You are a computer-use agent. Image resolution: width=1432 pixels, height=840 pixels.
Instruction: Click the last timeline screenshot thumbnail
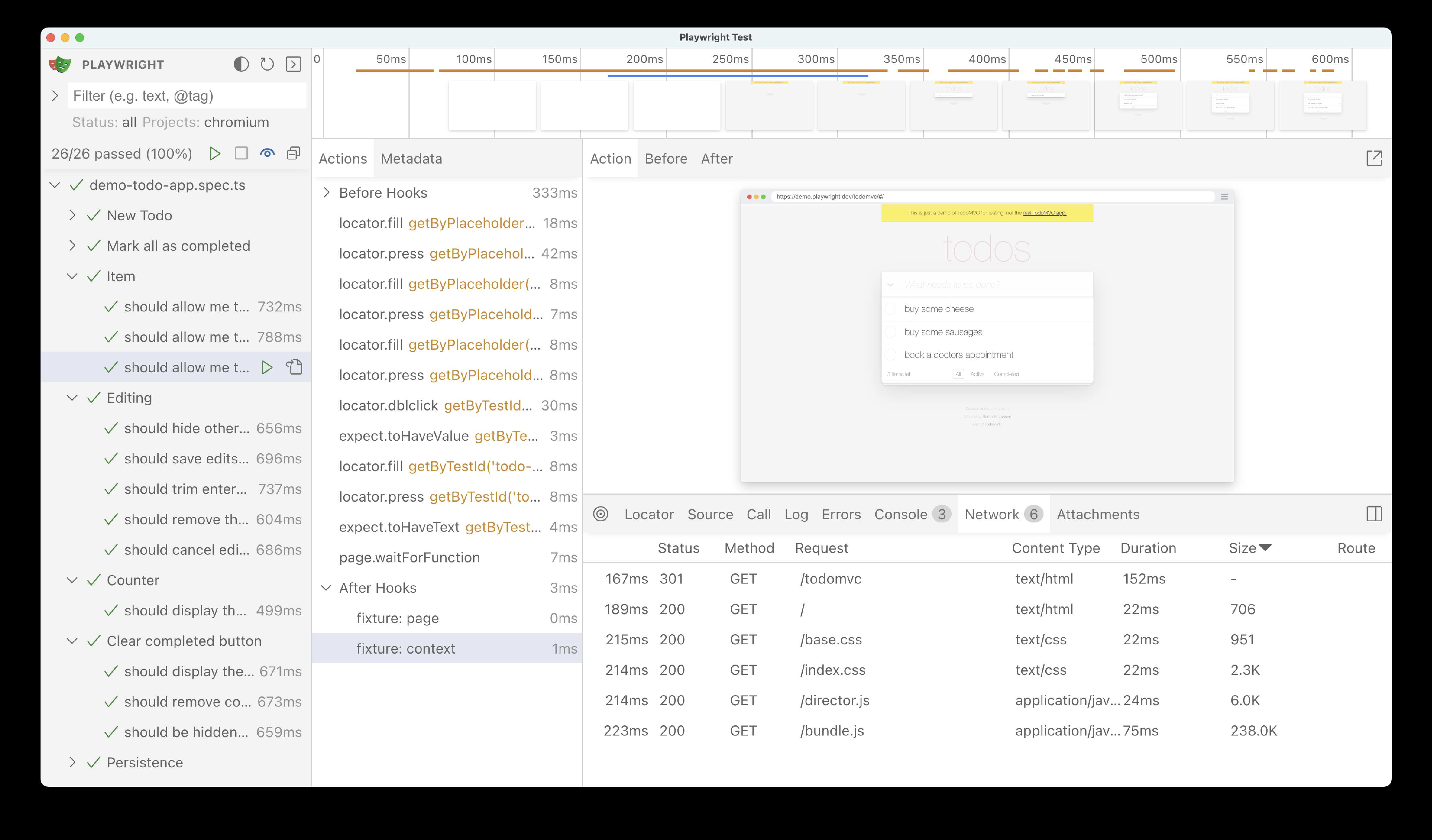[1322, 106]
